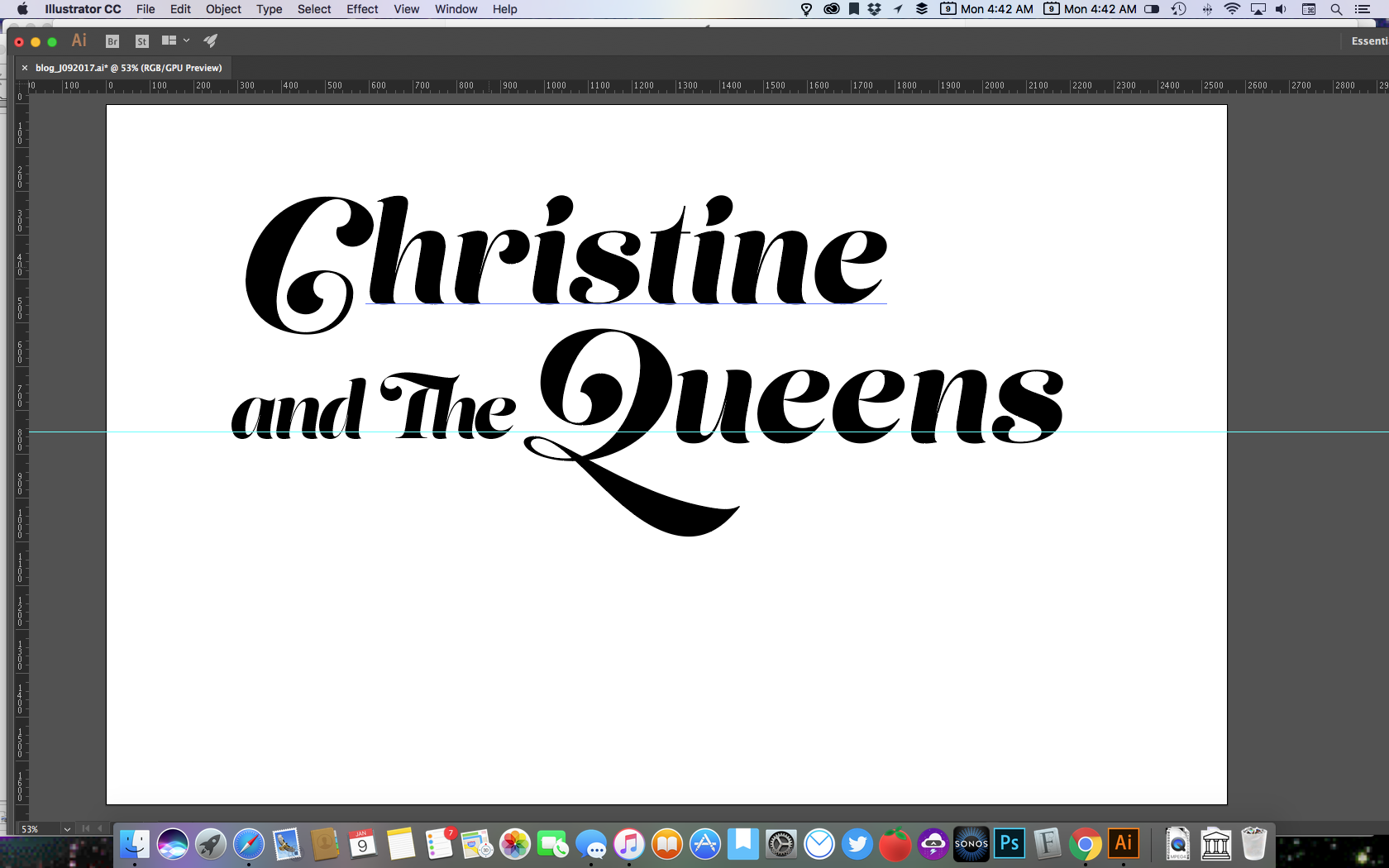Select the 'and The' lettering
The width and height of the screenshot is (1389, 868).
click(x=374, y=407)
